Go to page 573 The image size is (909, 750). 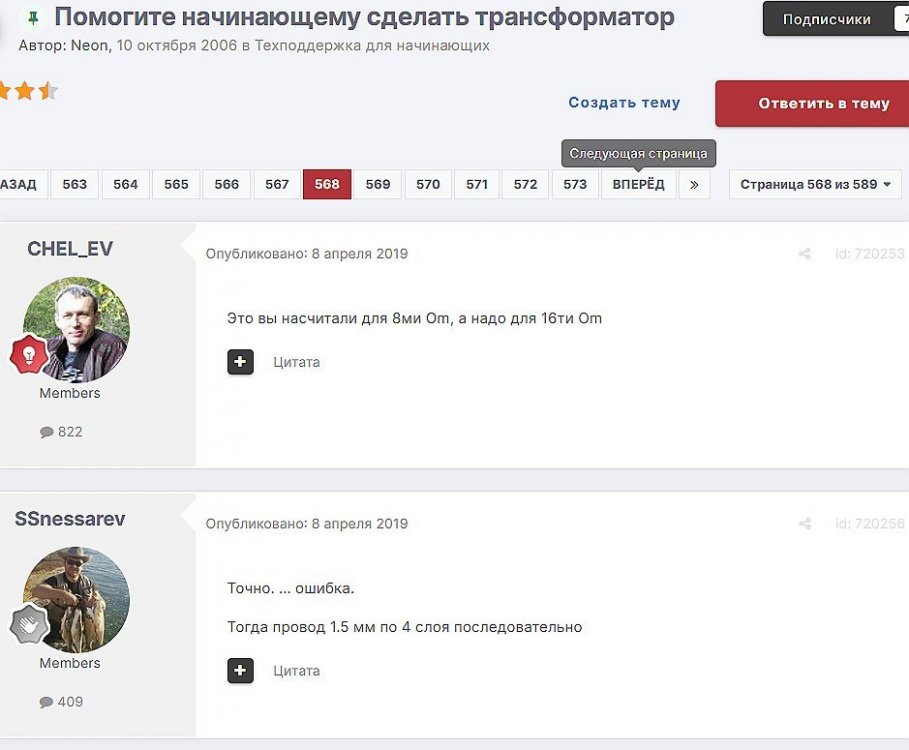tap(575, 185)
